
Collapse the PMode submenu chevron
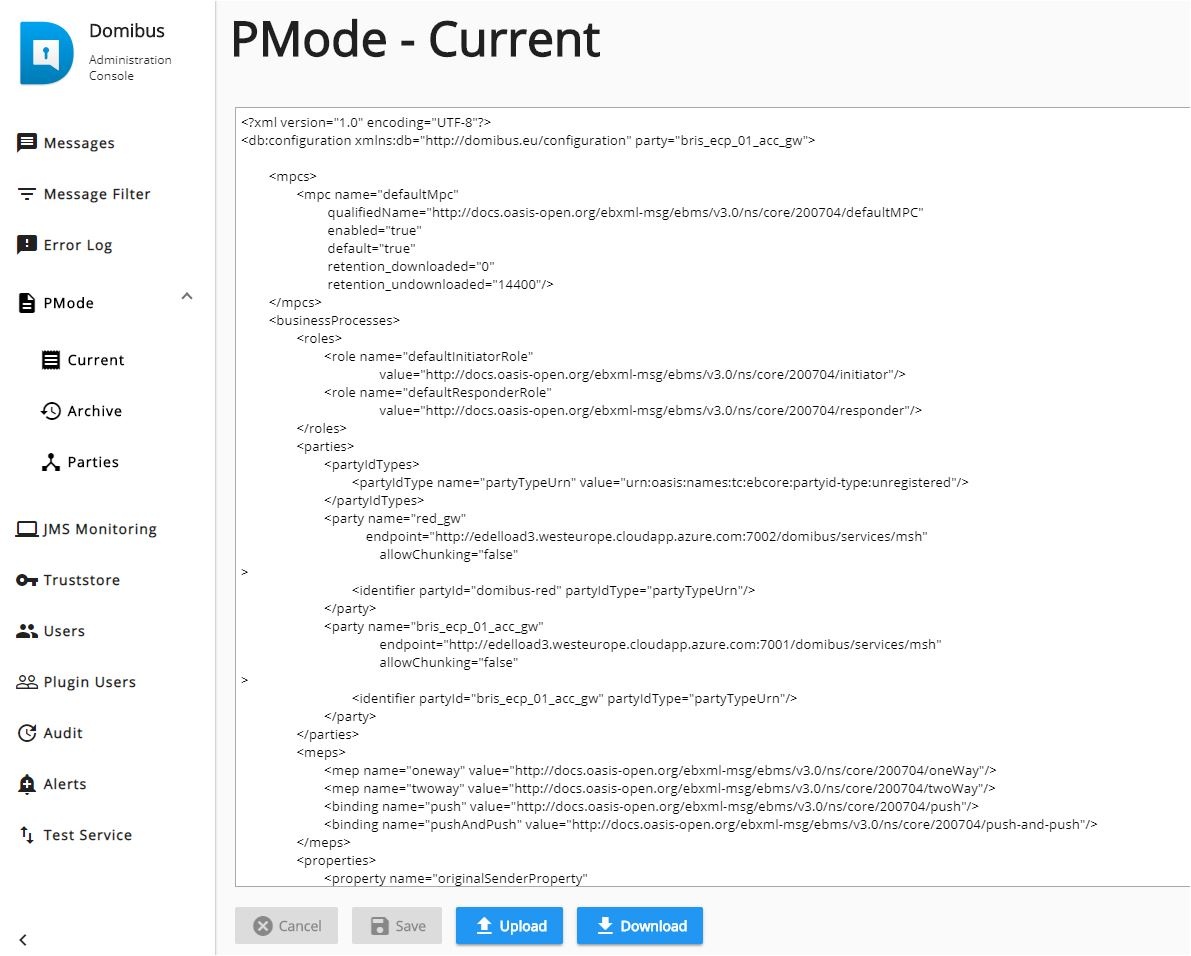coord(186,296)
